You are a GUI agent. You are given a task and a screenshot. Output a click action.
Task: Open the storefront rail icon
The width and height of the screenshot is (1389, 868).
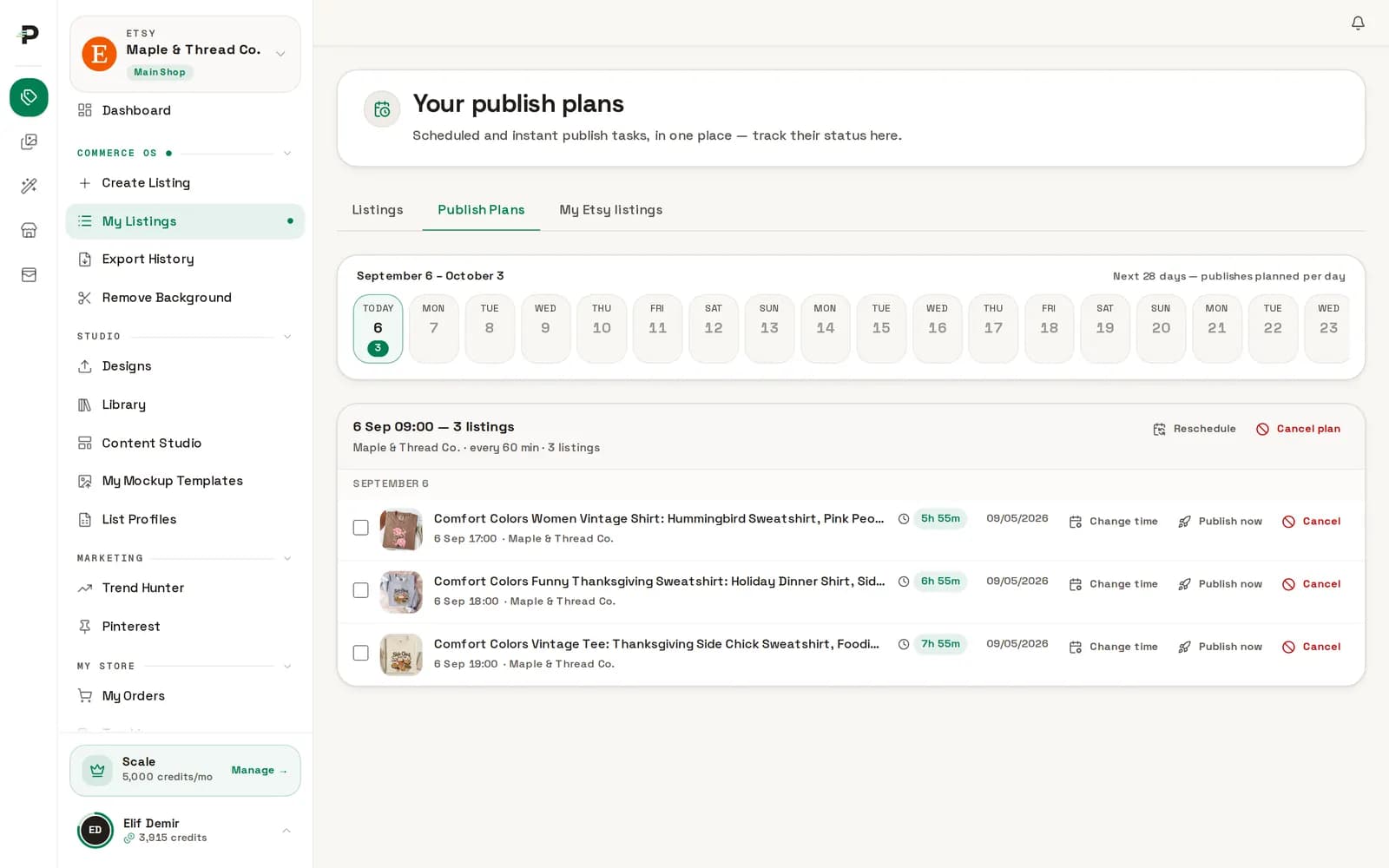(x=29, y=230)
